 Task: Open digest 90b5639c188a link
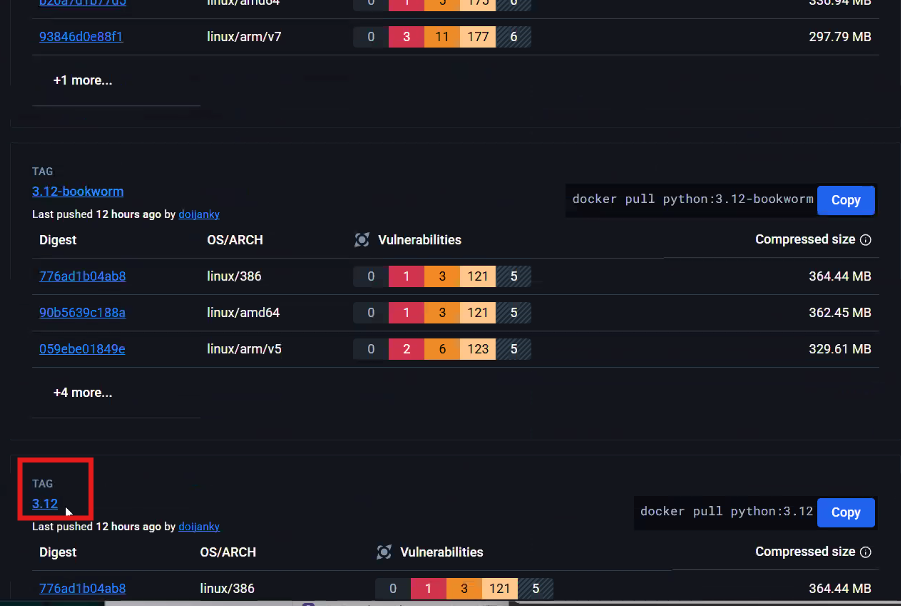82,312
